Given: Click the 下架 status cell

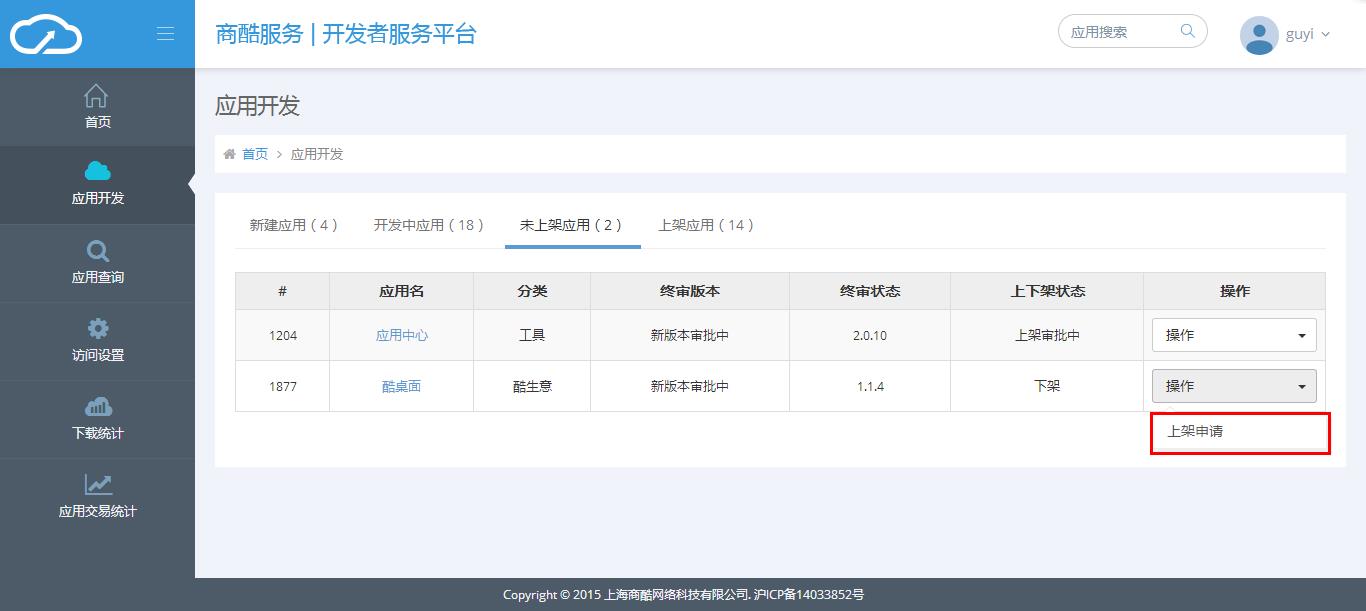Looking at the screenshot, I should 1047,386.
